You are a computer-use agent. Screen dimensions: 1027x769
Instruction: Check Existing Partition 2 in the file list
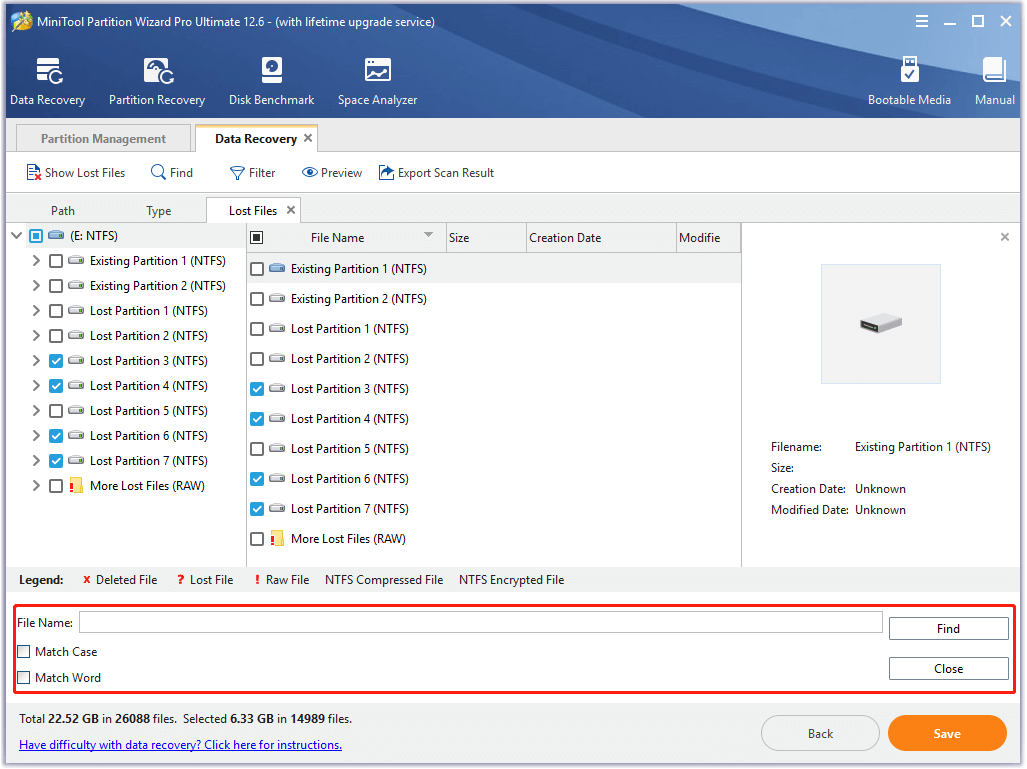[257, 299]
